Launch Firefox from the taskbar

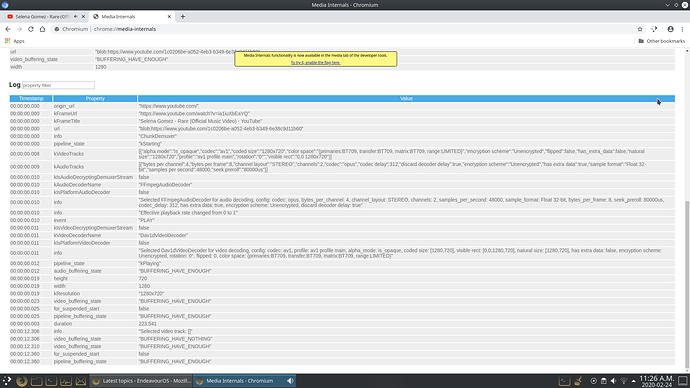[x=22, y=381]
